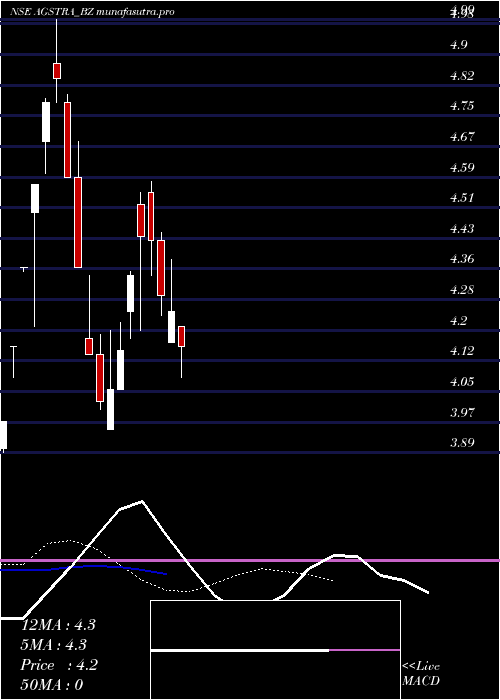
Task: Click the 4.05 price axis label
Action: tap(462, 382)
